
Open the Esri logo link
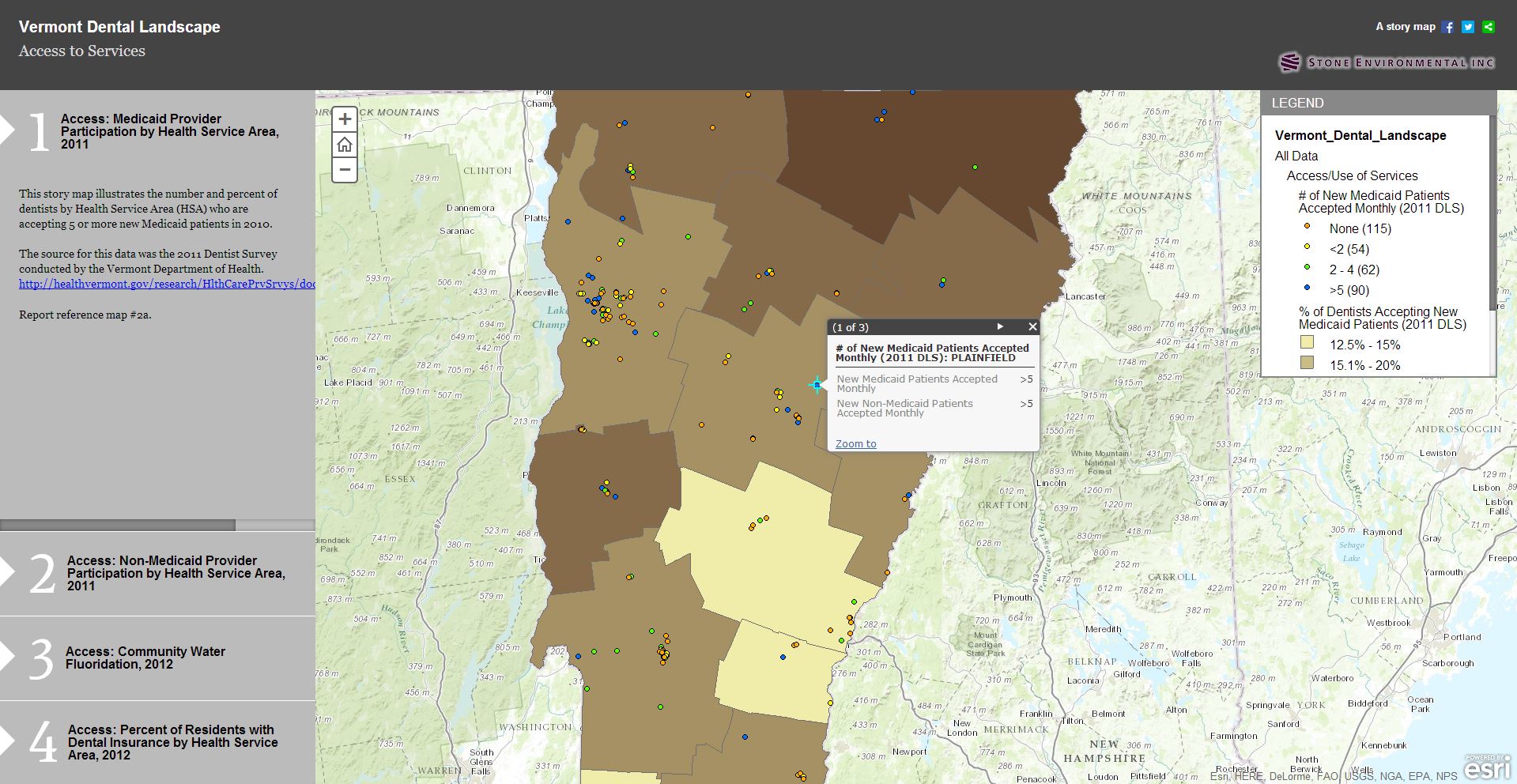point(1487,767)
